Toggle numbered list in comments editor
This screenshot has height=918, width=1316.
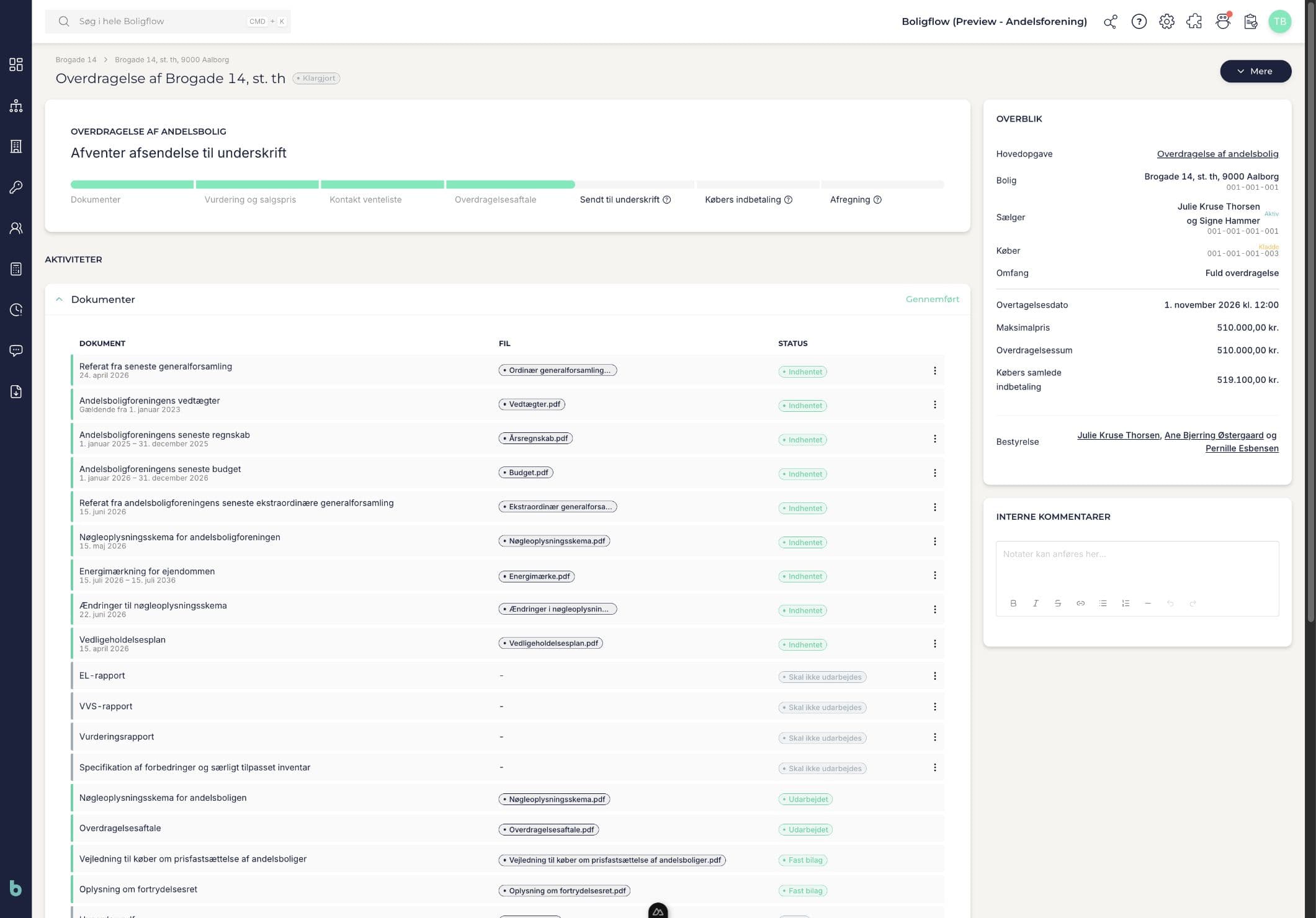click(1126, 604)
